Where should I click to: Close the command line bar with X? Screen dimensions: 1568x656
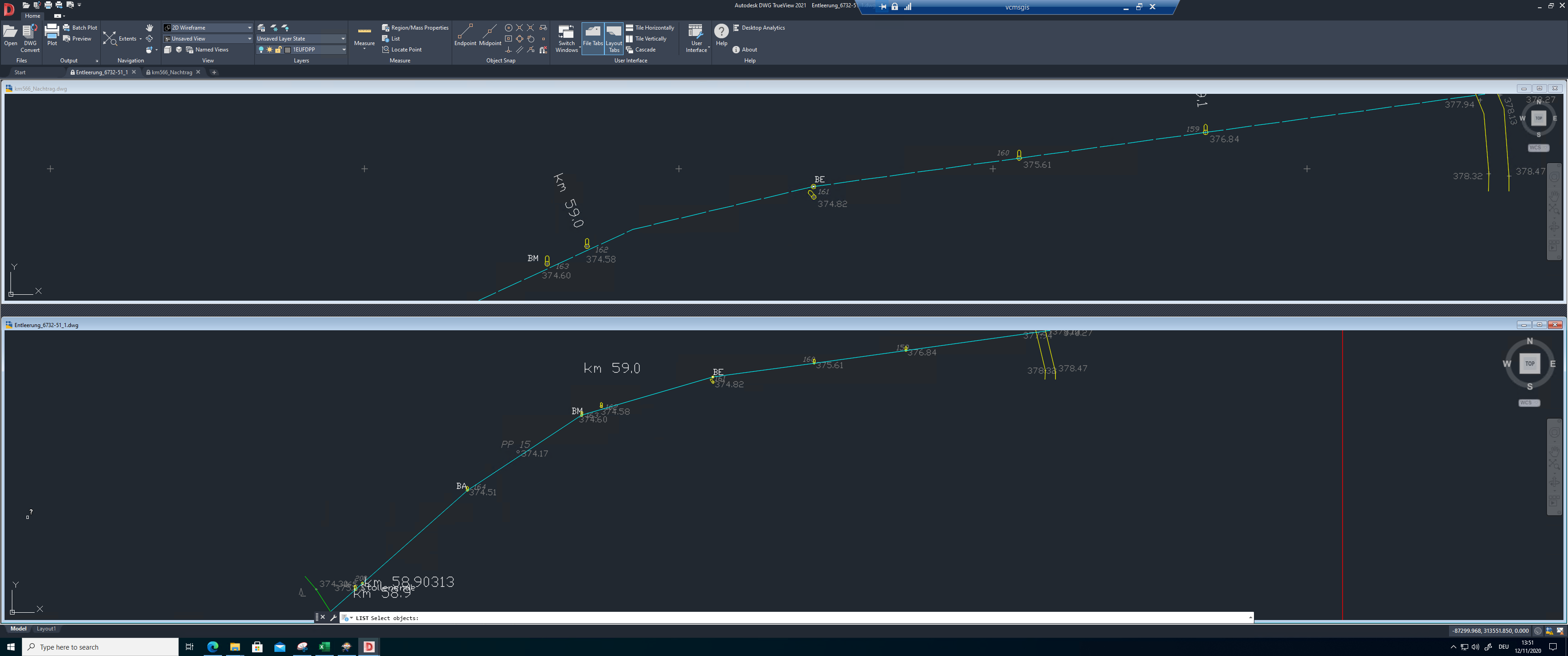coord(323,617)
